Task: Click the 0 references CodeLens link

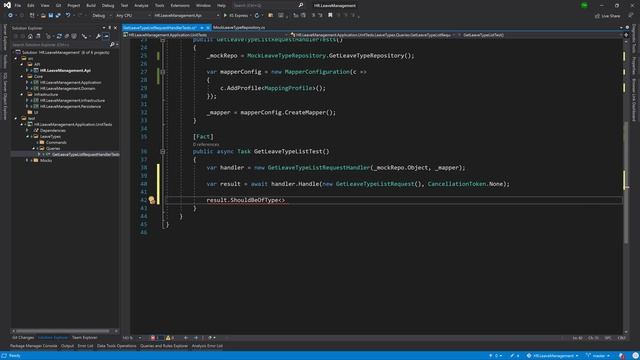Action: point(206,144)
